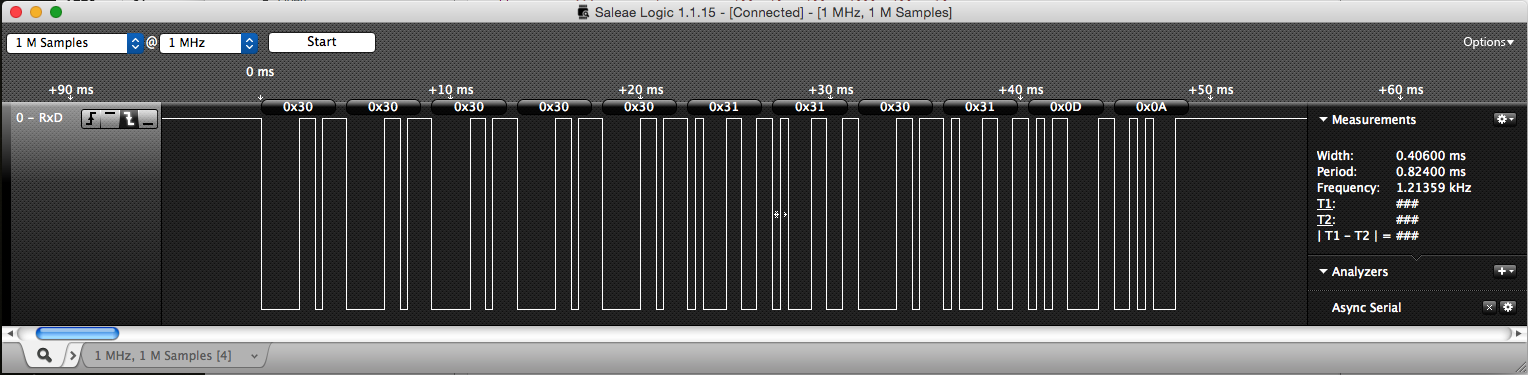Image resolution: width=1528 pixels, height=375 pixels.
Task: Click the magnifier search tab icon
Action: pyautogui.click(x=44, y=355)
